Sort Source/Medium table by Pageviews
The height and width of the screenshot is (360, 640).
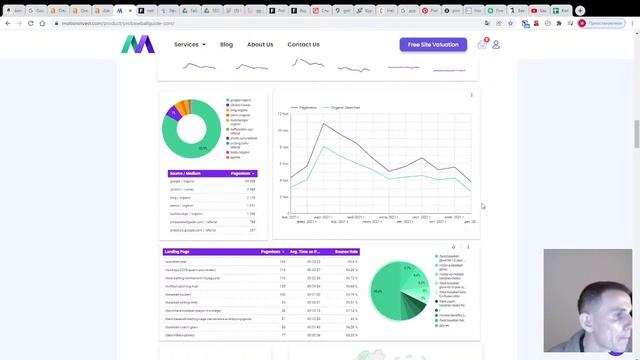[x=242, y=173]
